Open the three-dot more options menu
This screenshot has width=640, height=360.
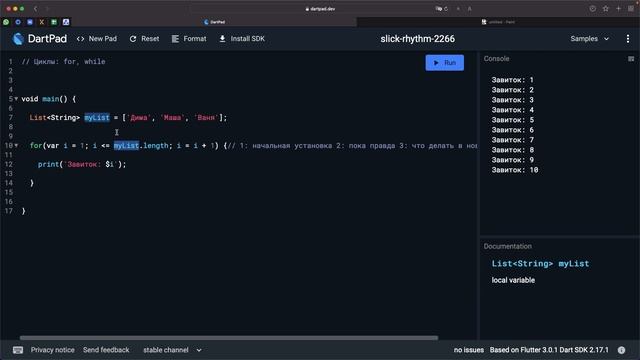[x=628, y=39]
